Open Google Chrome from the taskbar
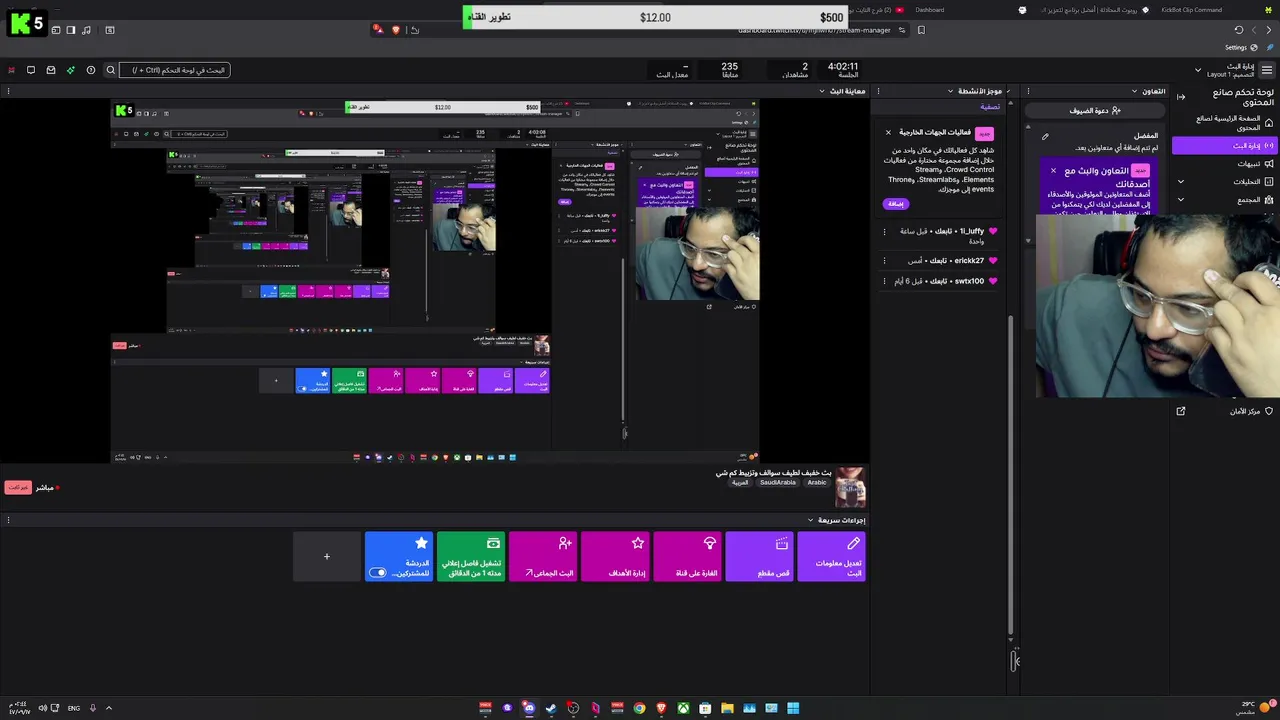The height and width of the screenshot is (720, 1280). click(639, 708)
